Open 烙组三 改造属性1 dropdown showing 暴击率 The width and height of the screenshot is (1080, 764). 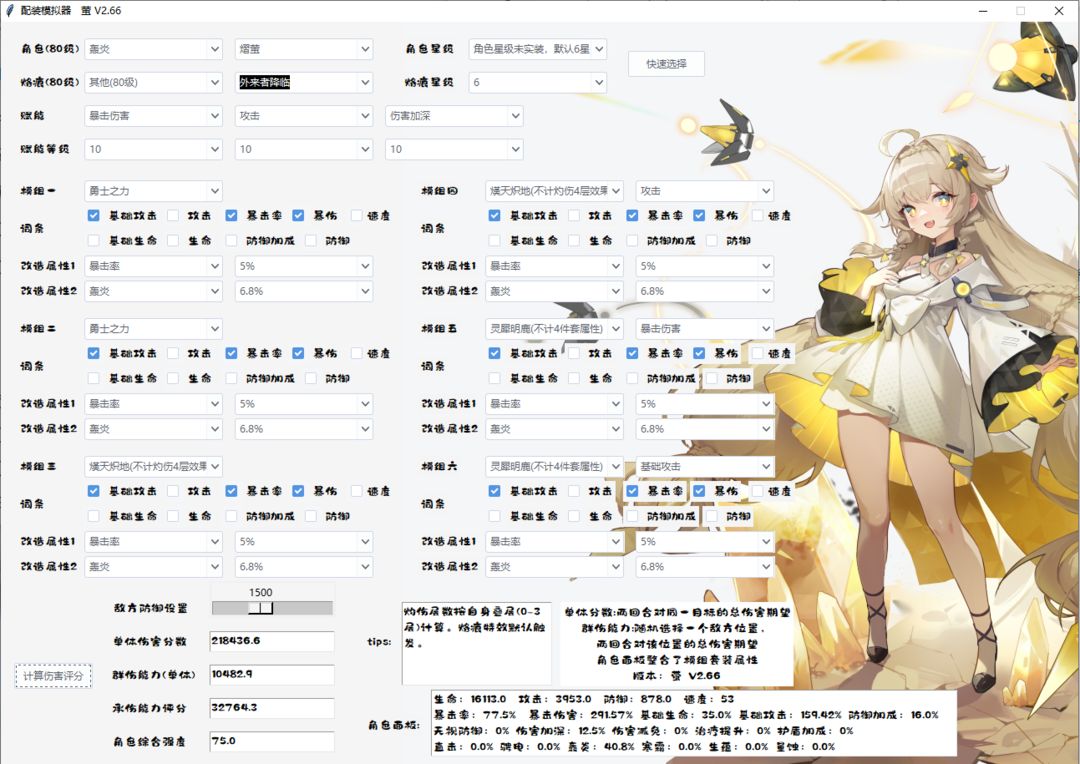click(153, 541)
